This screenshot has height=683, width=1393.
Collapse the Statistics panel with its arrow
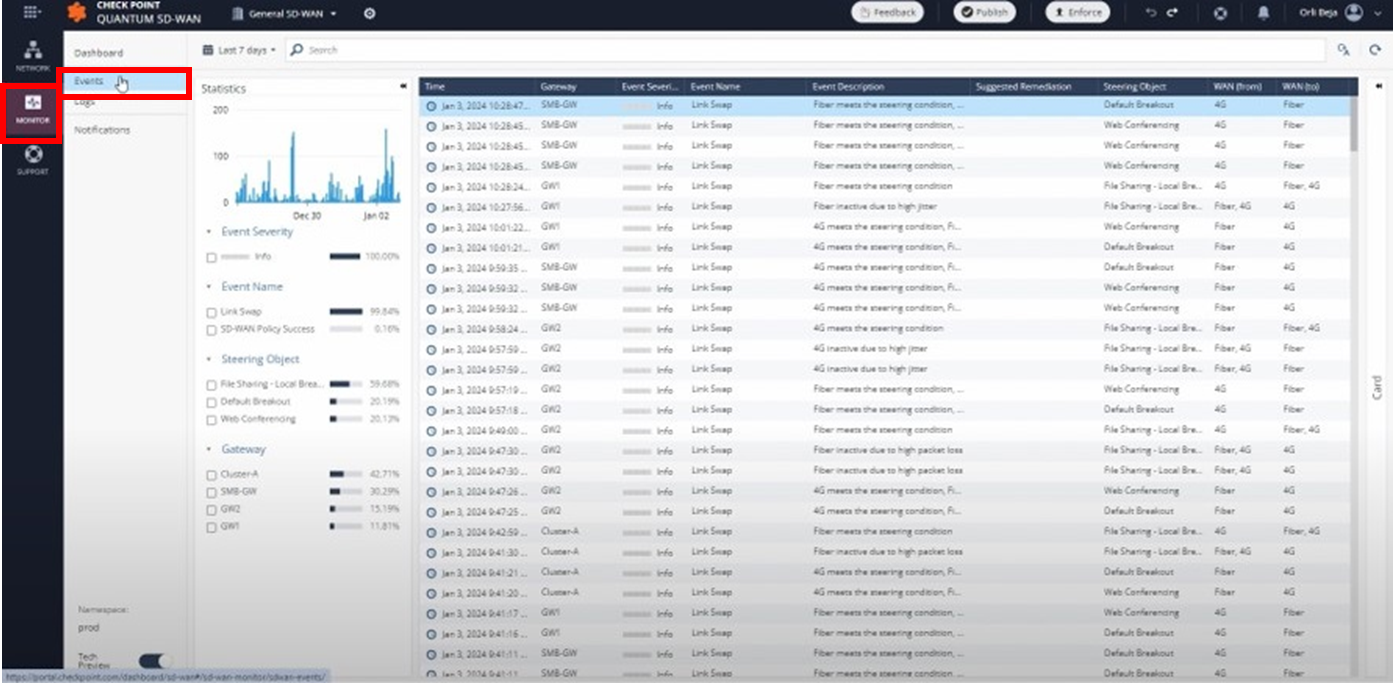pos(402,87)
